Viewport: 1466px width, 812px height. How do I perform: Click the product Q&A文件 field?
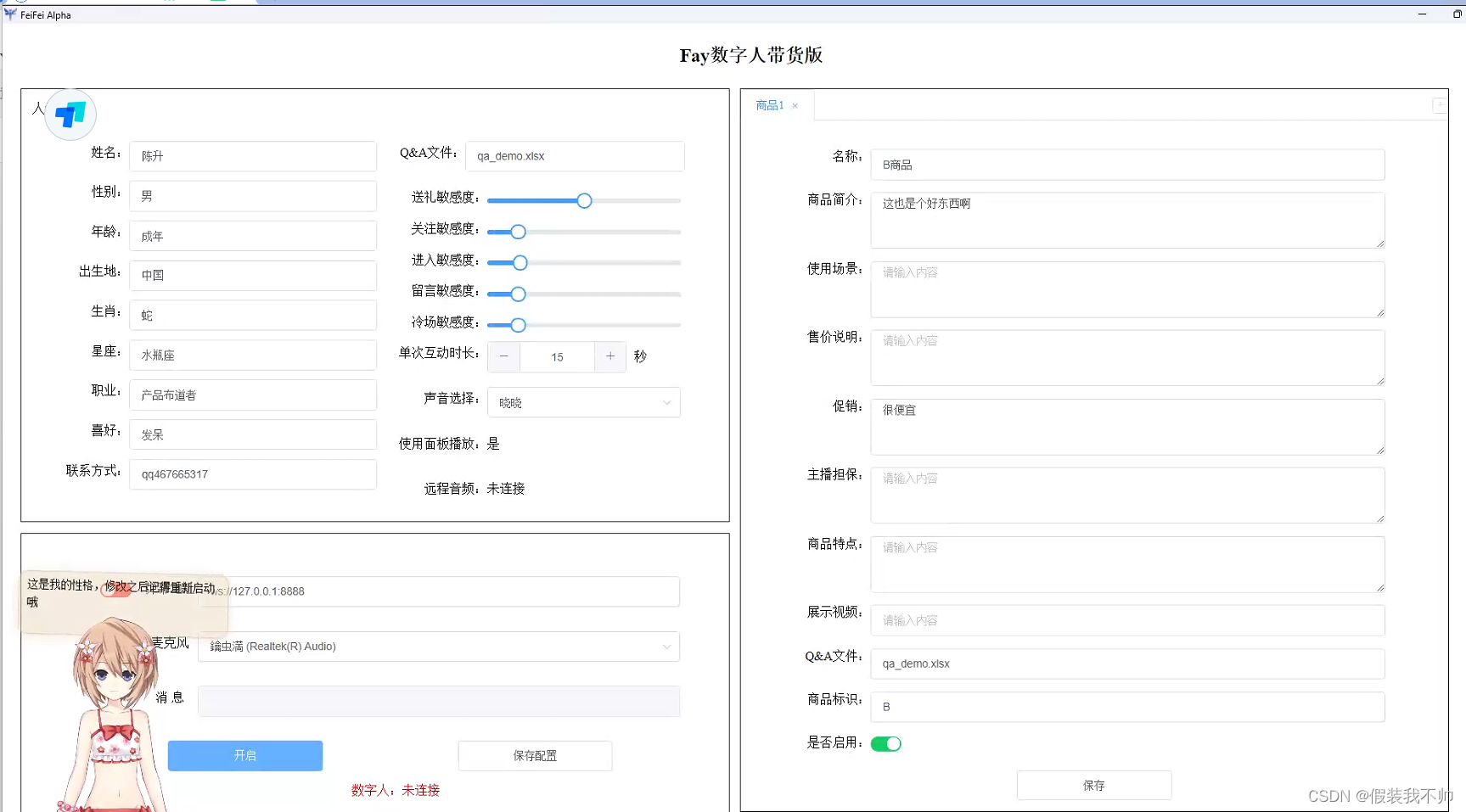pyautogui.click(x=1127, y=664)
